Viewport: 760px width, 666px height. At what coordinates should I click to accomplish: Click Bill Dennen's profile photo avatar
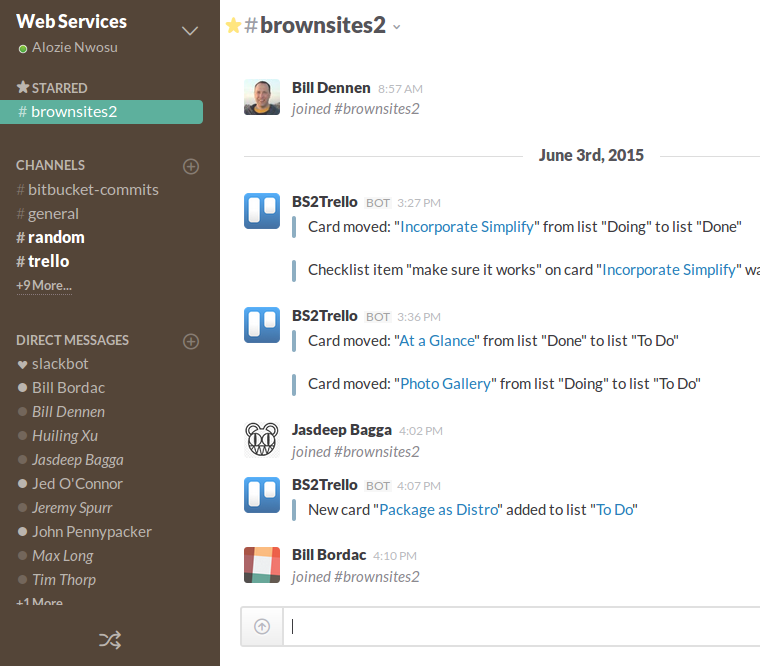(x=262, y=97)
